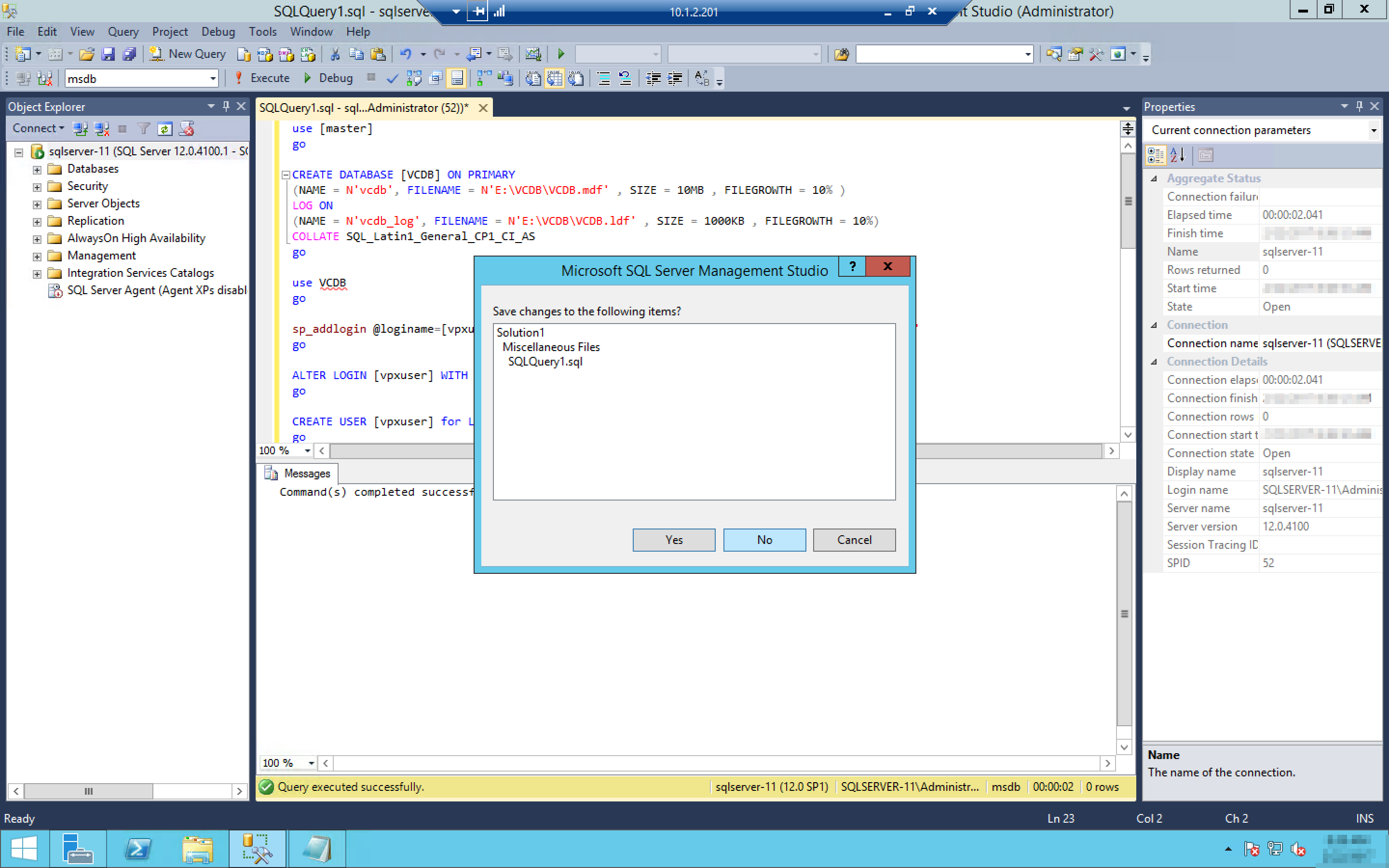Click Object Explorer filter funnel icon
The height and width of the screenshot is (868, 1389).
(144, 129)
